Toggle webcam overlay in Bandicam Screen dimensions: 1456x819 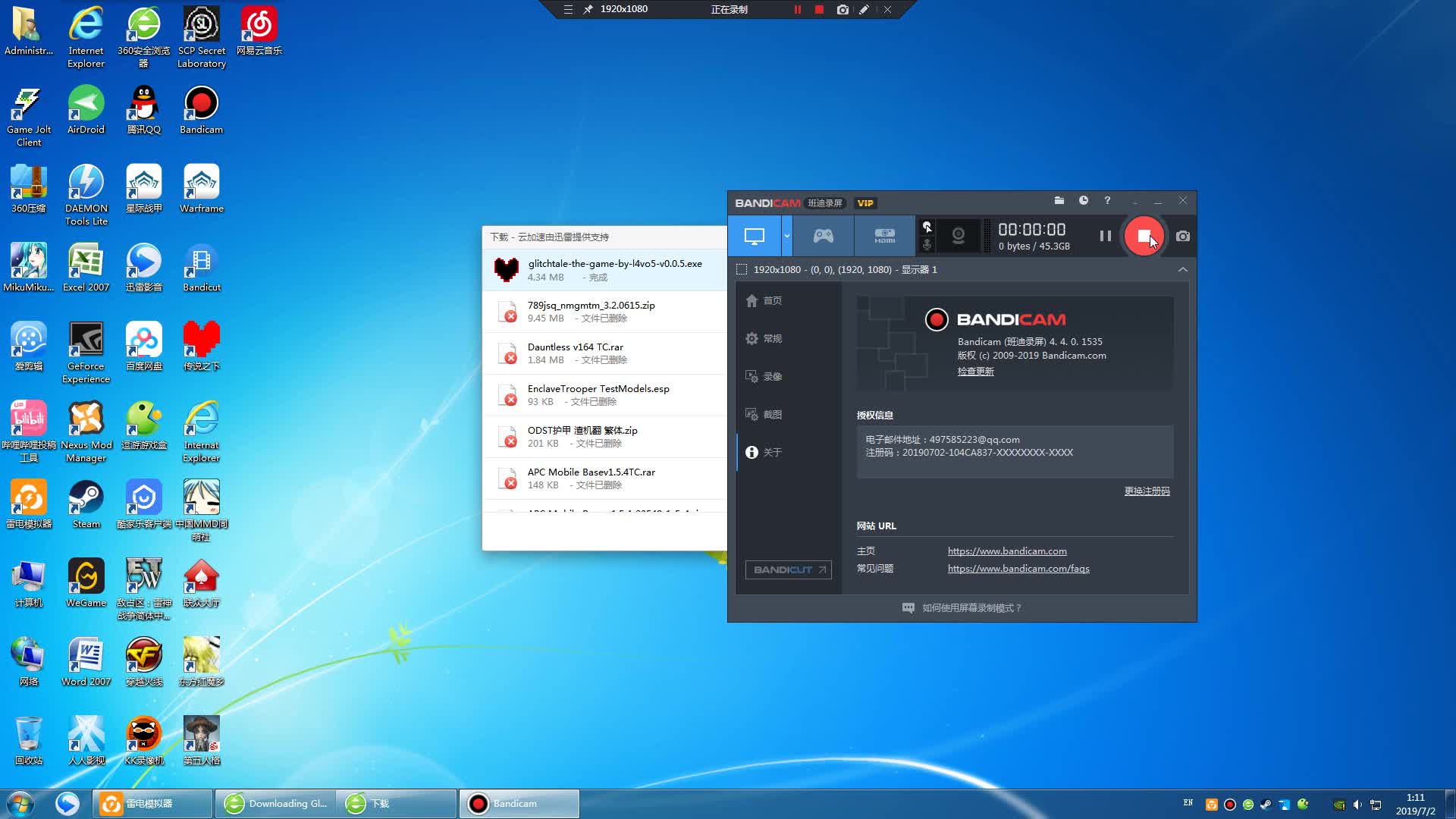(959, 236)
